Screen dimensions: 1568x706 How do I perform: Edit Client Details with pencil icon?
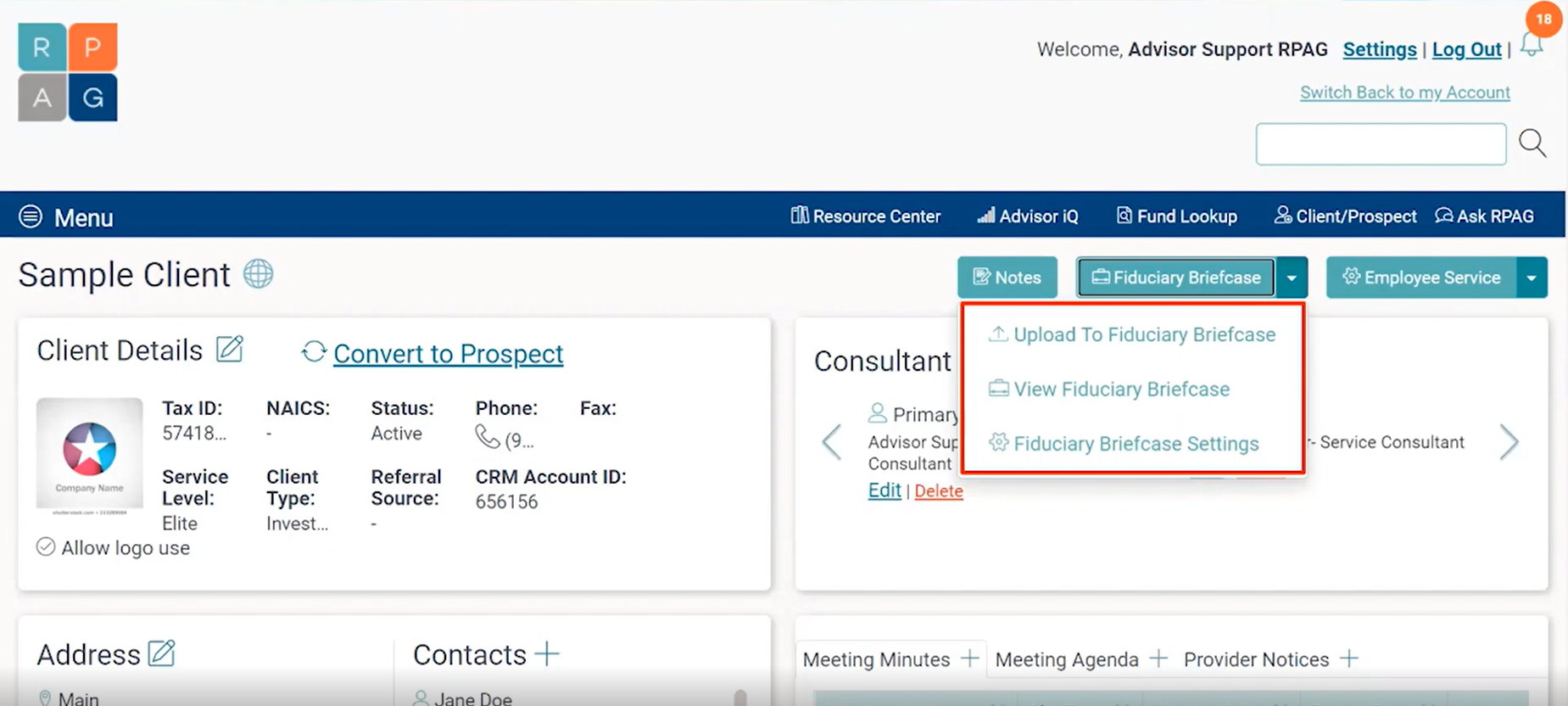coord(230,349)
